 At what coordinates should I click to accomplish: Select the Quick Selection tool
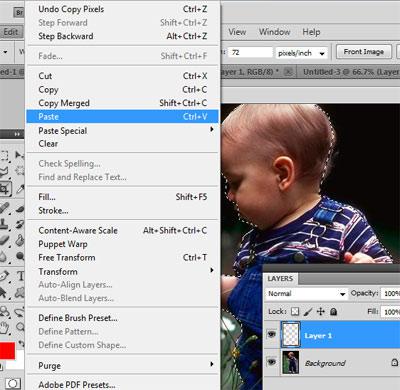click(x=19, y=171)
